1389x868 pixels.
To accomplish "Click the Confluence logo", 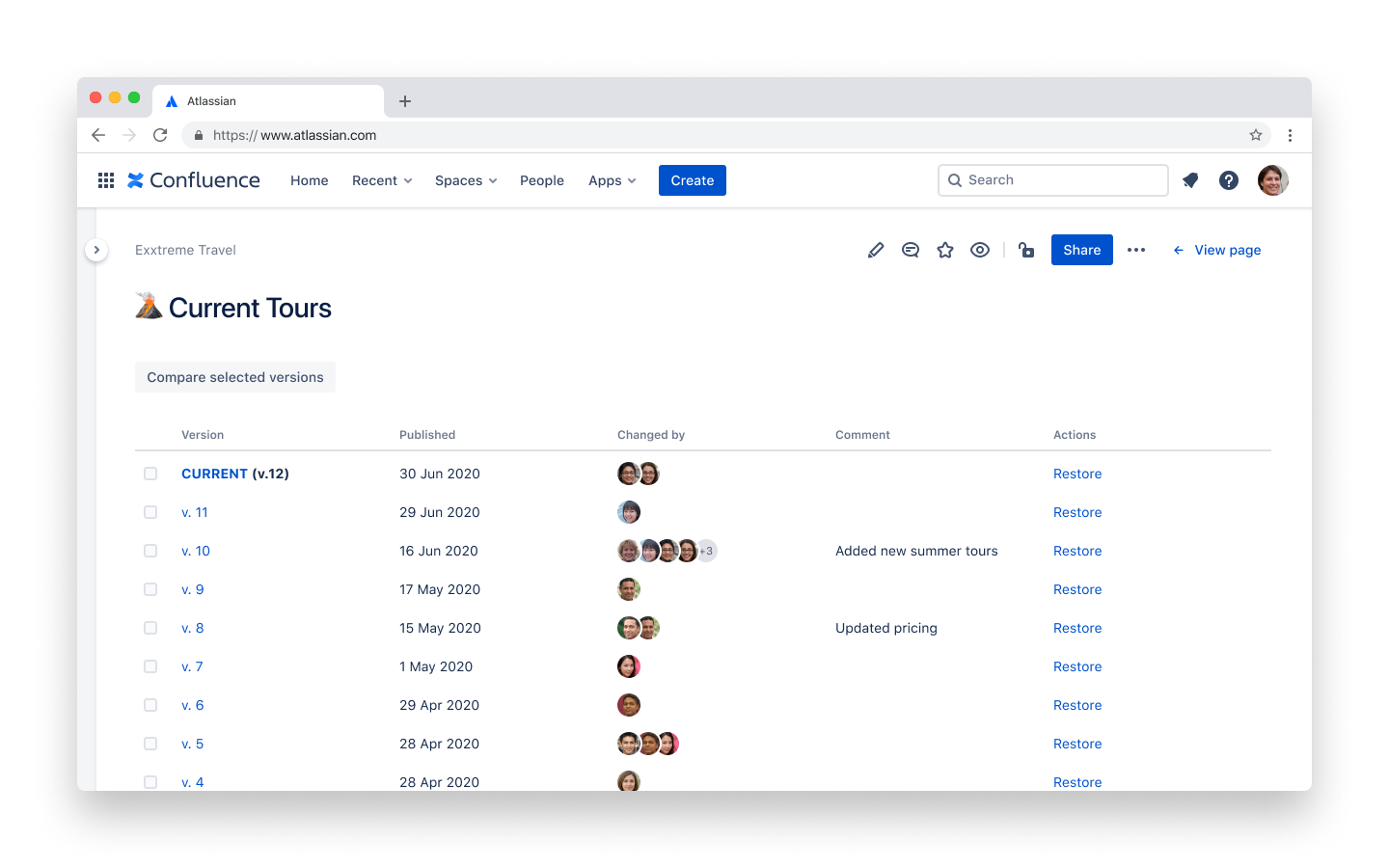I will [x=193, y=180].
